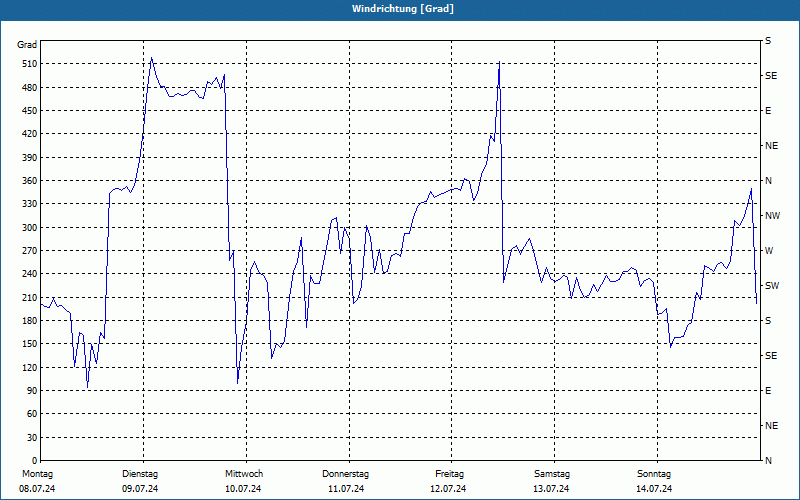Click the 'Samstag' day label

(552, 474)
